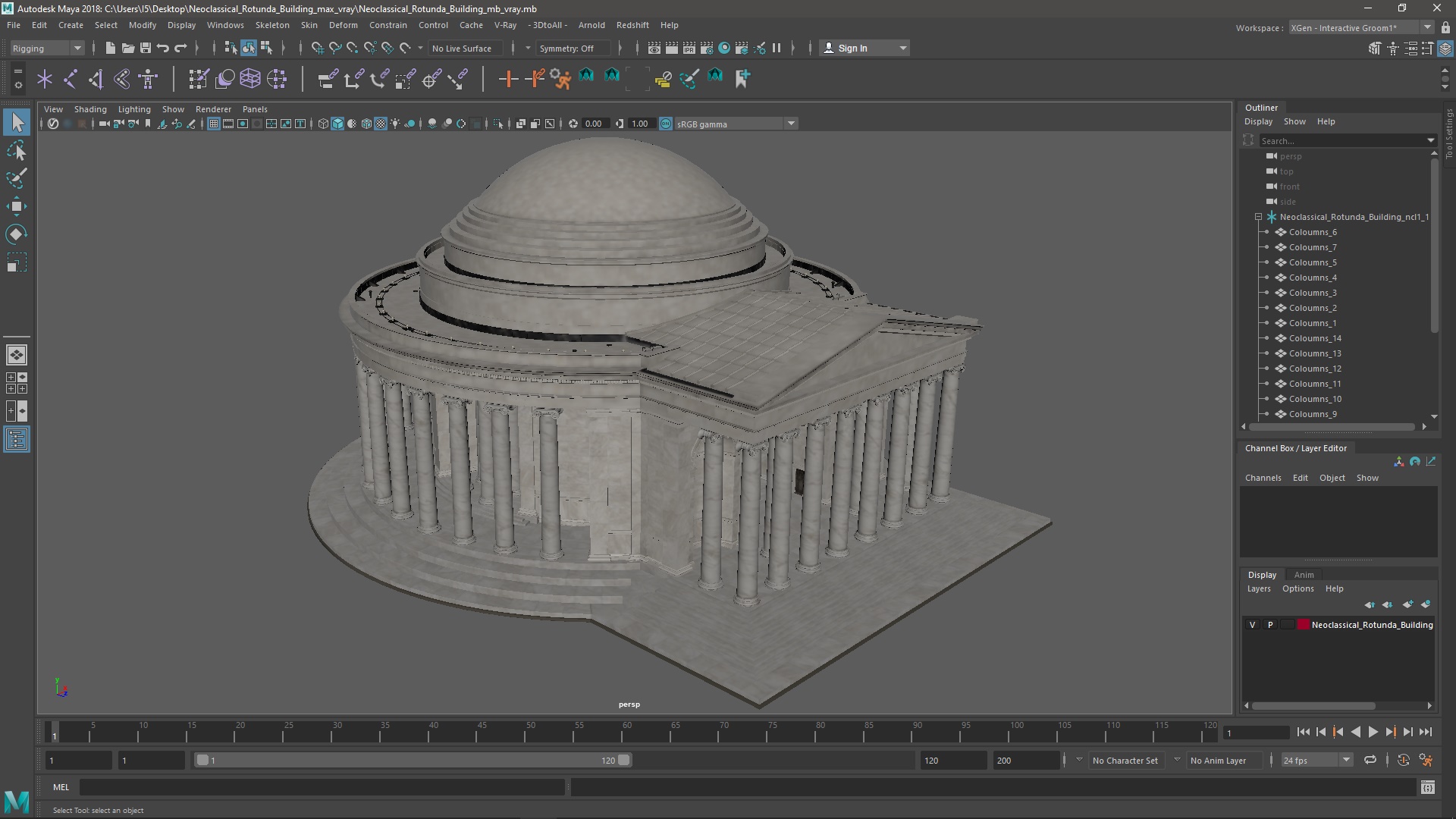The width and height of the screenshot is (1456, 819).
Task: Click the MEL command language button
Action: (61, 787)
